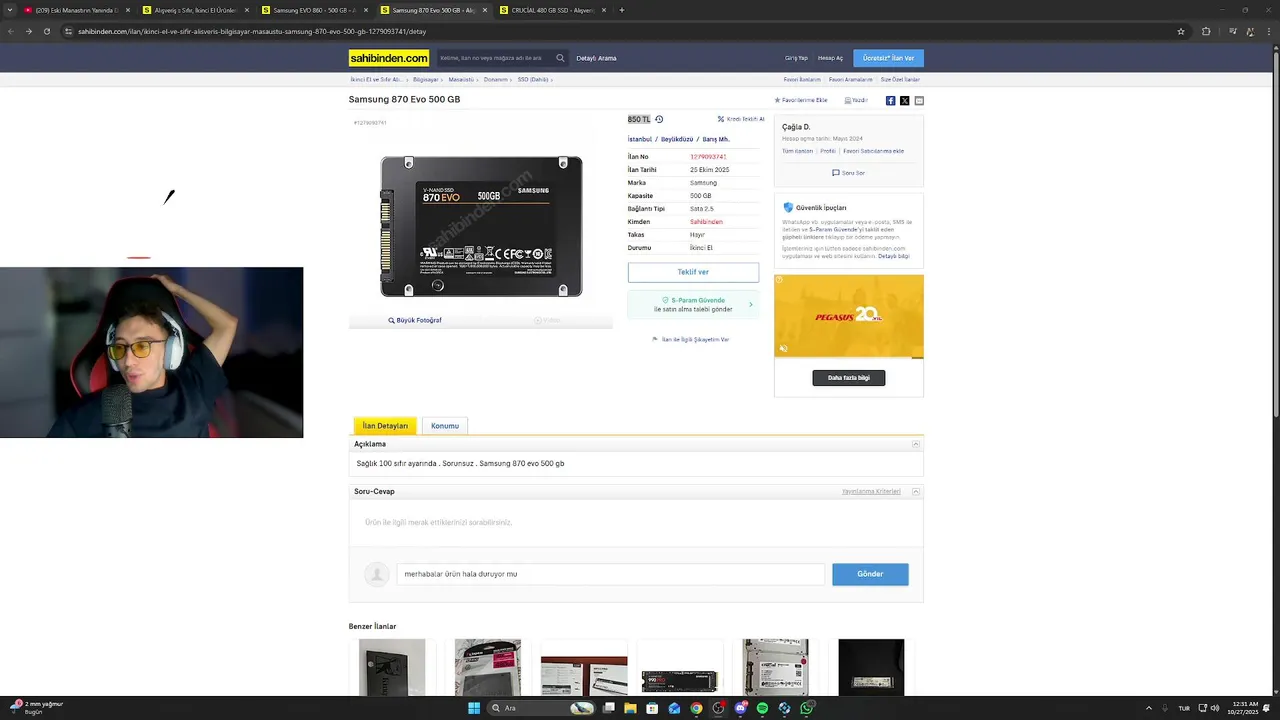Open Discord from taskbar

pyautogui.click(x=740, y=708)
